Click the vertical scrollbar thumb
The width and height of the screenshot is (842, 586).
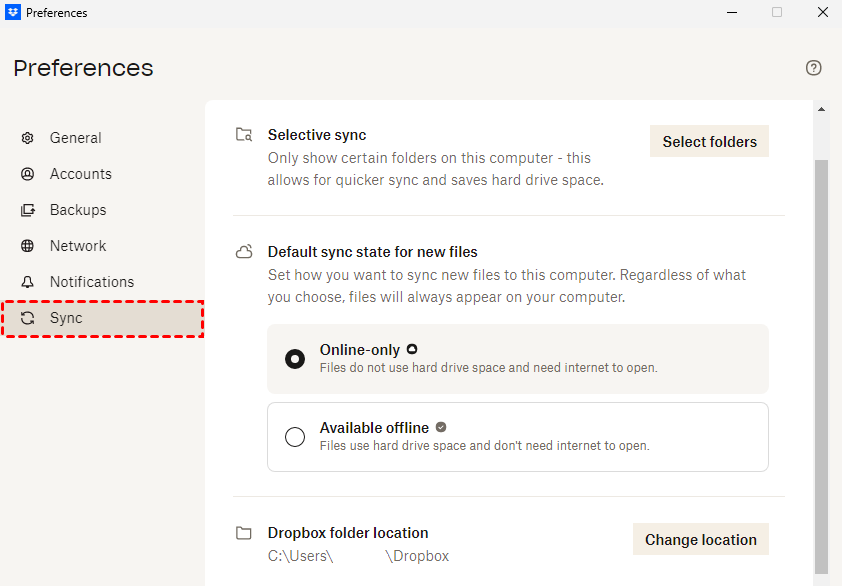(822, 360)
